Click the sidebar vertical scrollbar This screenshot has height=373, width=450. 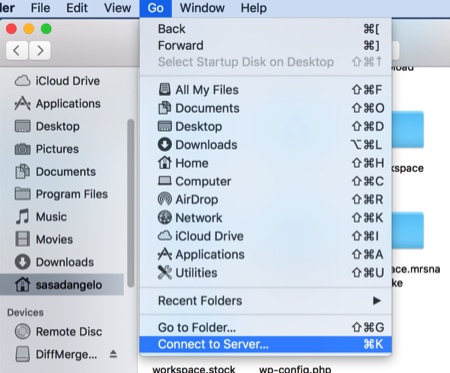point(131,203)
